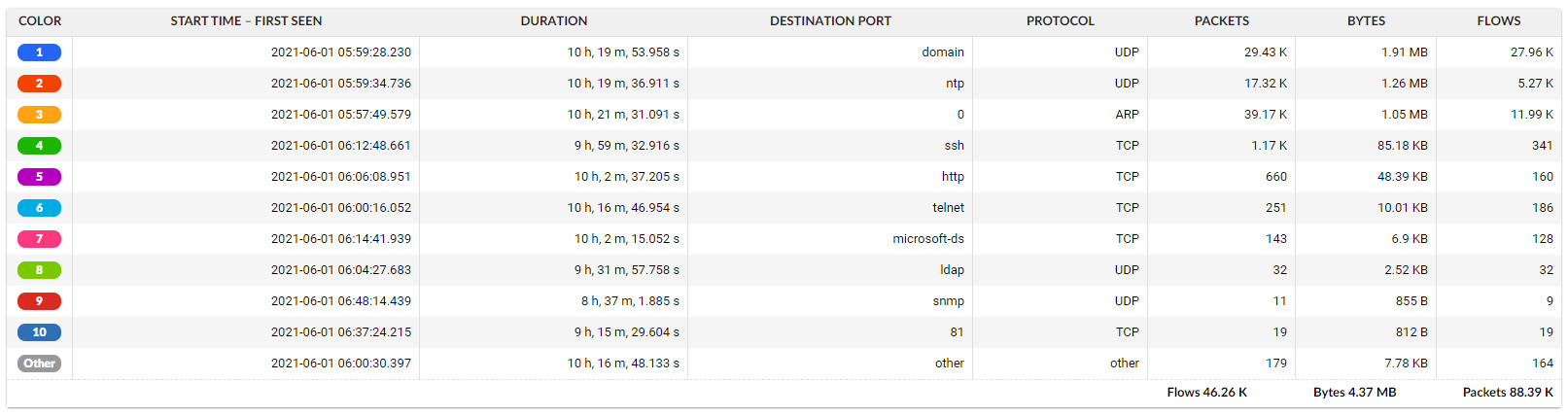Sort table by Destination Port header
This screenshot has width=1568, height=416.
(830, 21)
